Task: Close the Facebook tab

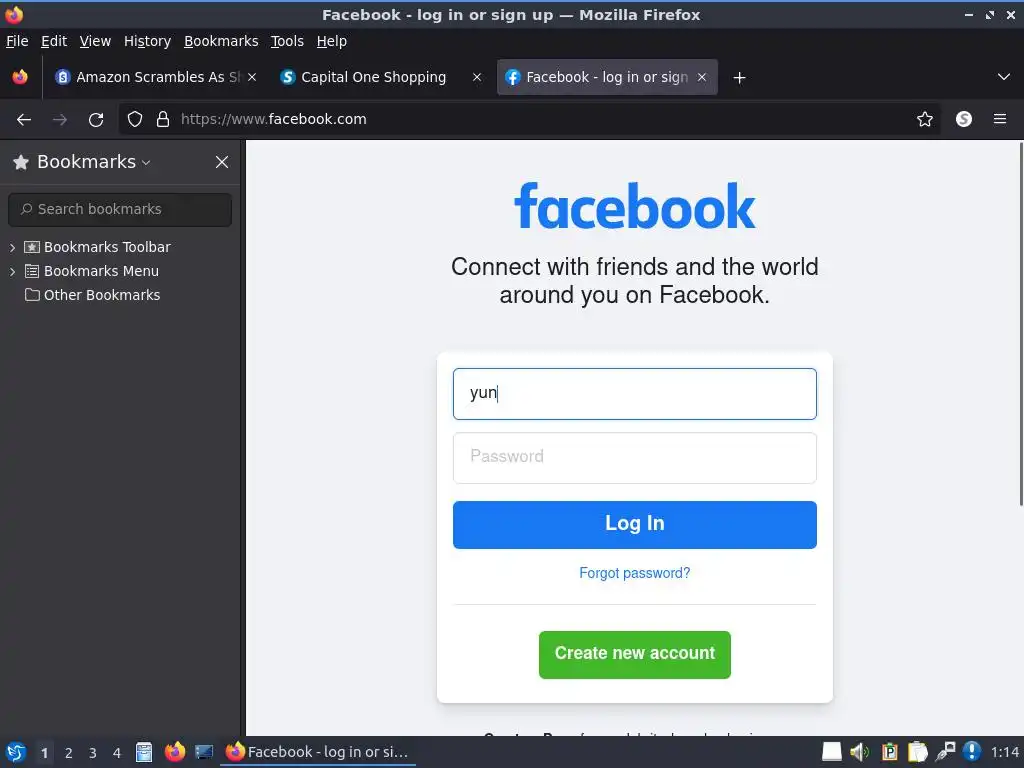Action: coord(702,77)
